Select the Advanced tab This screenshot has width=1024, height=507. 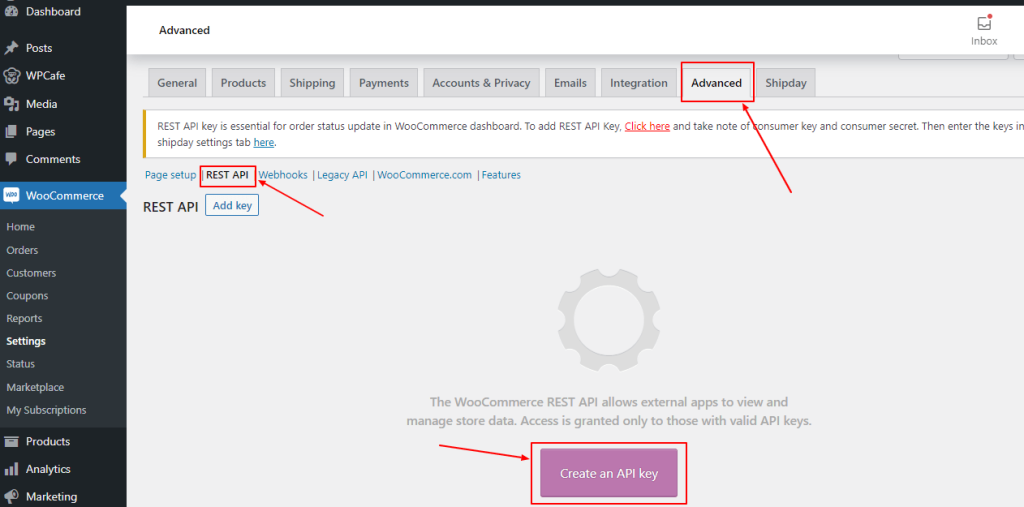(716, 83)
